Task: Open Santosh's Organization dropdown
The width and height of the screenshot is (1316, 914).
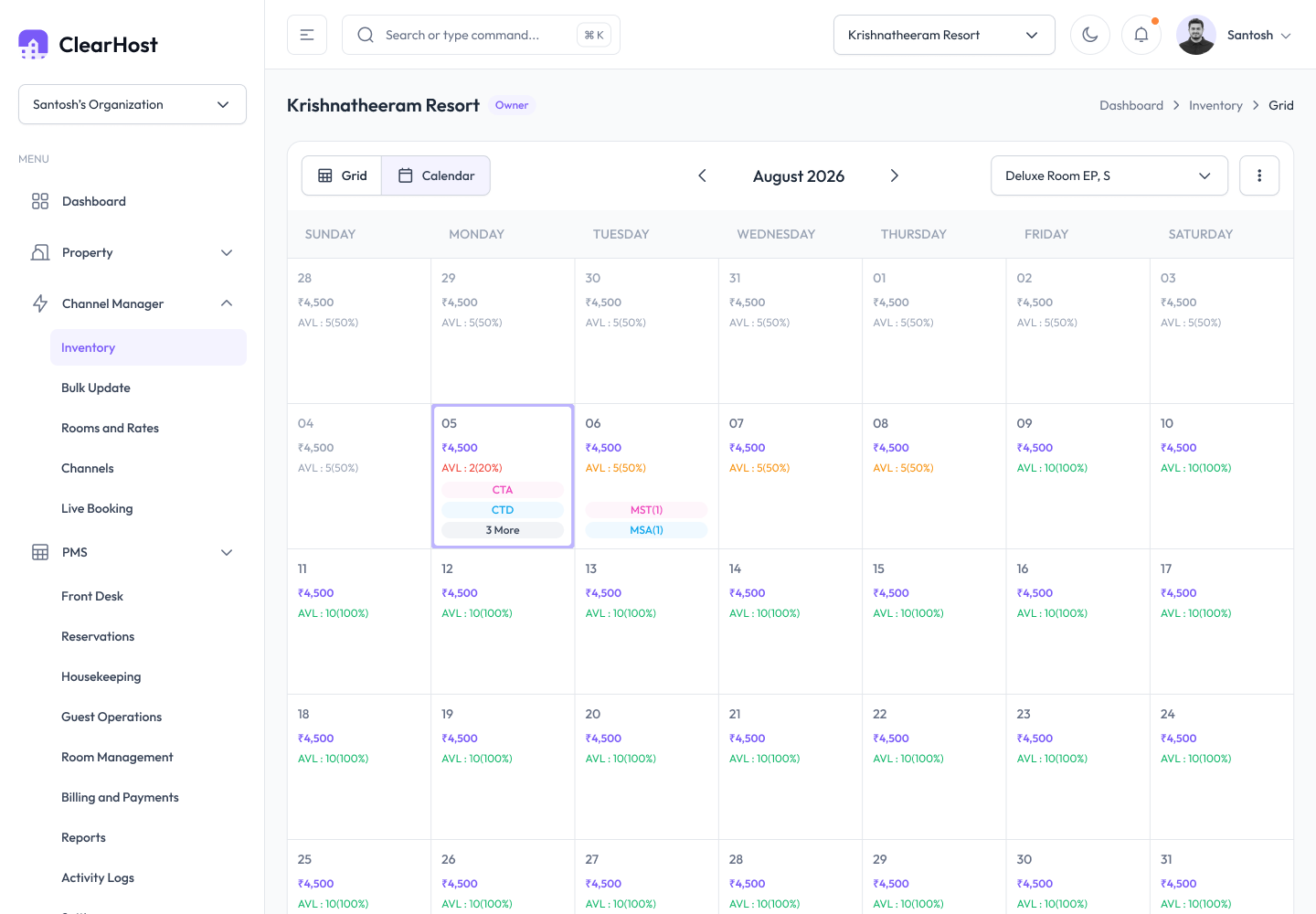Action: tap(133, 104)
